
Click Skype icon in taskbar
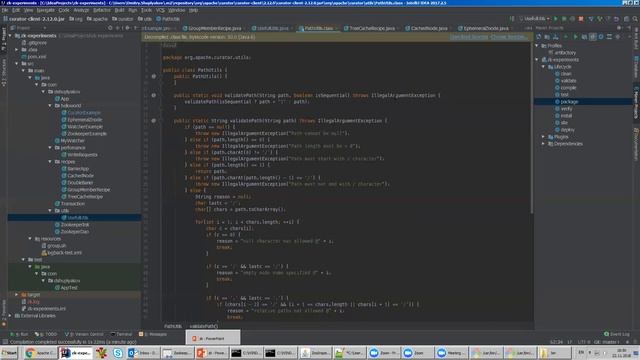[x=118, y=353]
